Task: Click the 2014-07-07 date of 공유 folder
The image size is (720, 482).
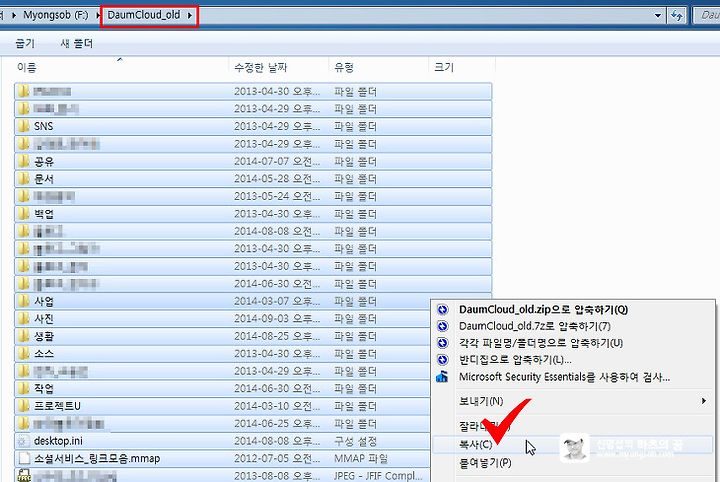Action: [277, 161]
